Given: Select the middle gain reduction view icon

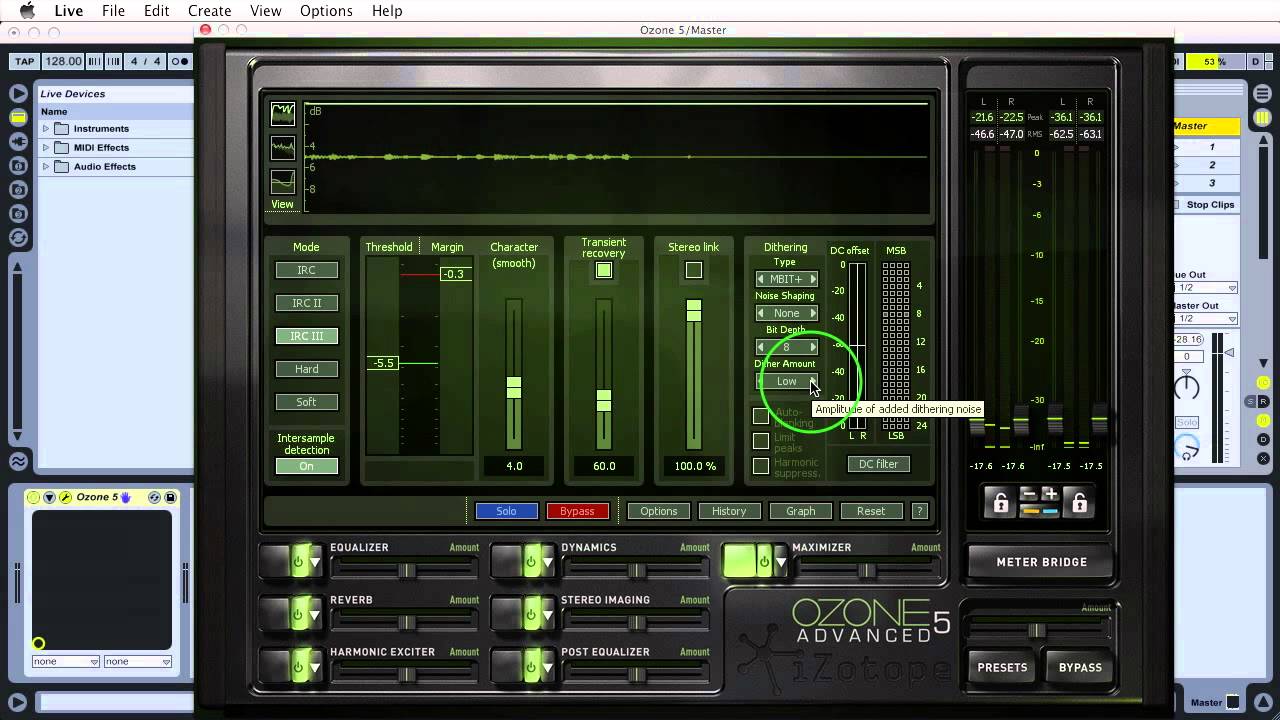Looking at the screenshot, I should [283, 148].
